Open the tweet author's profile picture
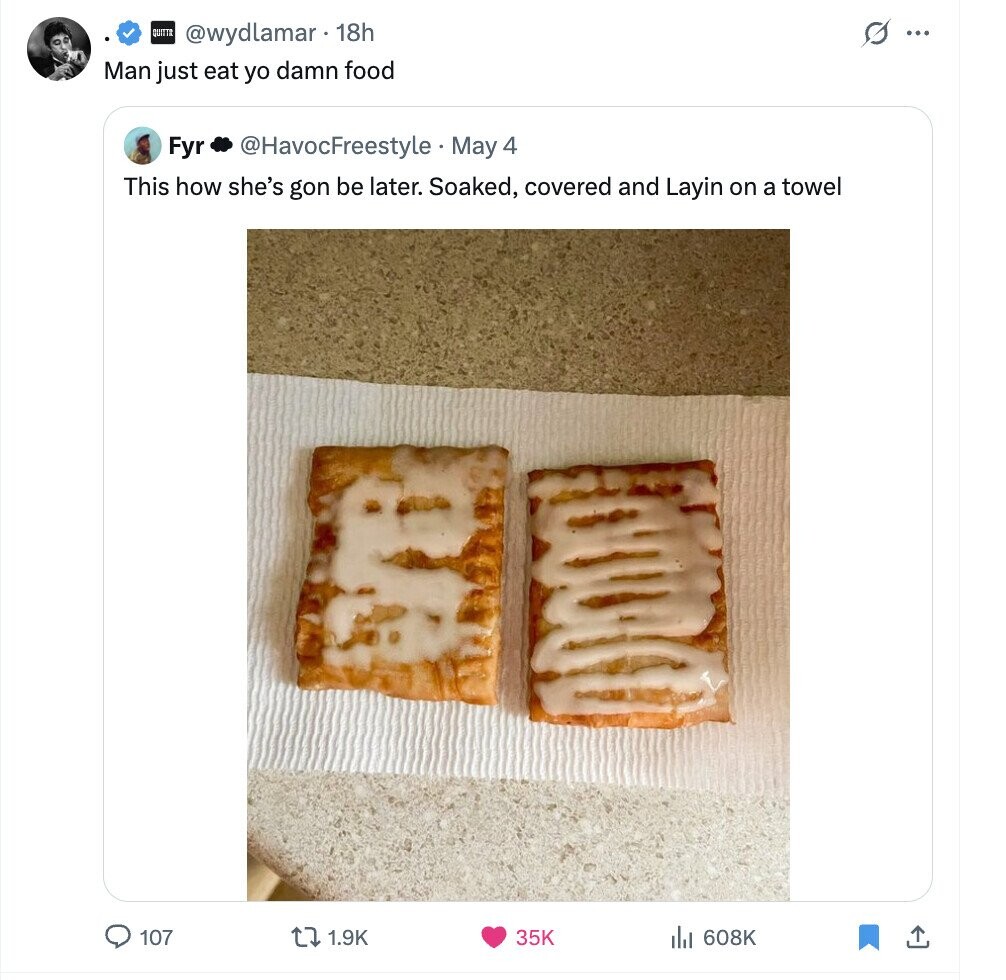Image resolution: width=1006 pixels, height=980 pixels. [59, 49]
